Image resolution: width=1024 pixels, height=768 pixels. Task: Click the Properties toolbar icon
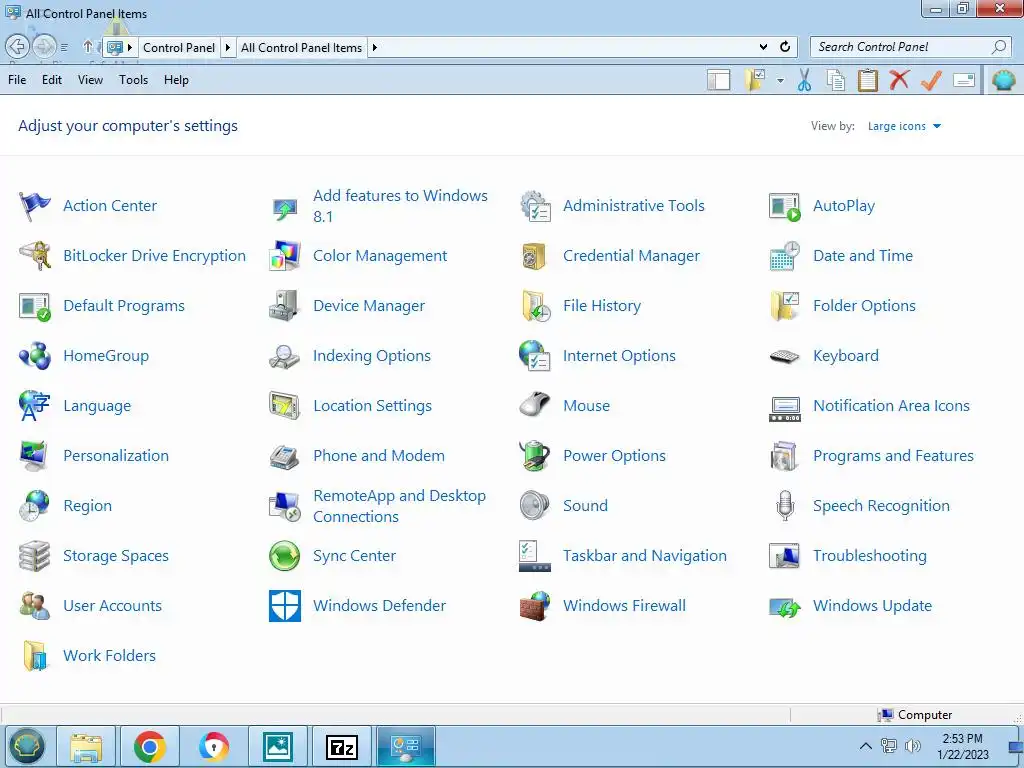pyautogui.click(x=964, y=80)
